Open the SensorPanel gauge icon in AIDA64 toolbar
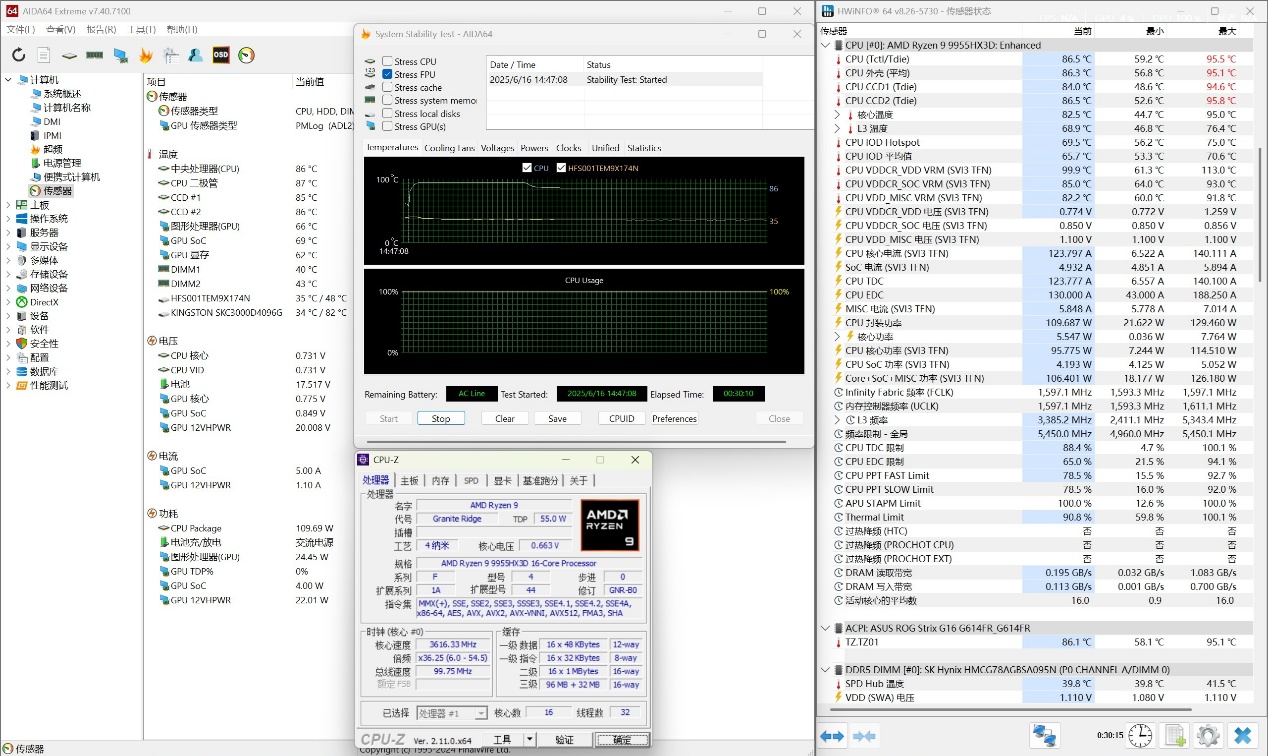This screenshot has width=1268, height=756. point(246,55)
